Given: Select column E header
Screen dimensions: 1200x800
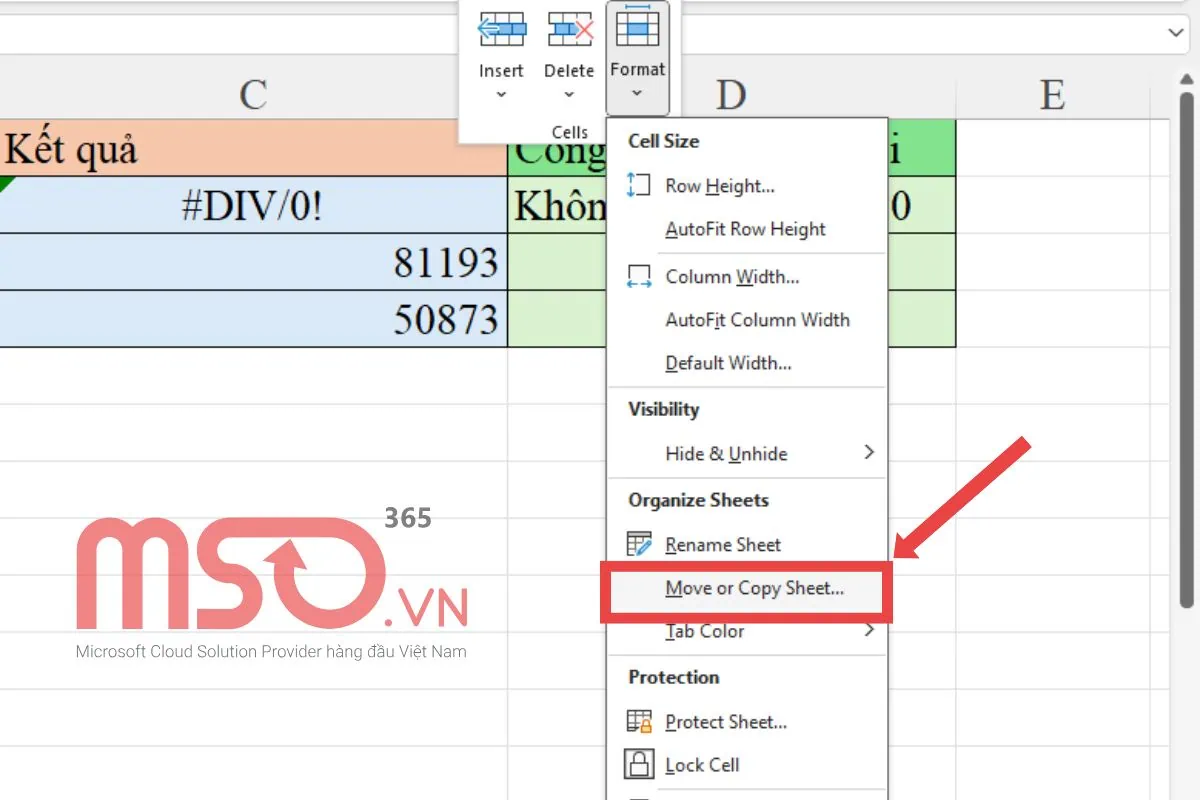Looking at the screenshot, I should (1052, 95).
